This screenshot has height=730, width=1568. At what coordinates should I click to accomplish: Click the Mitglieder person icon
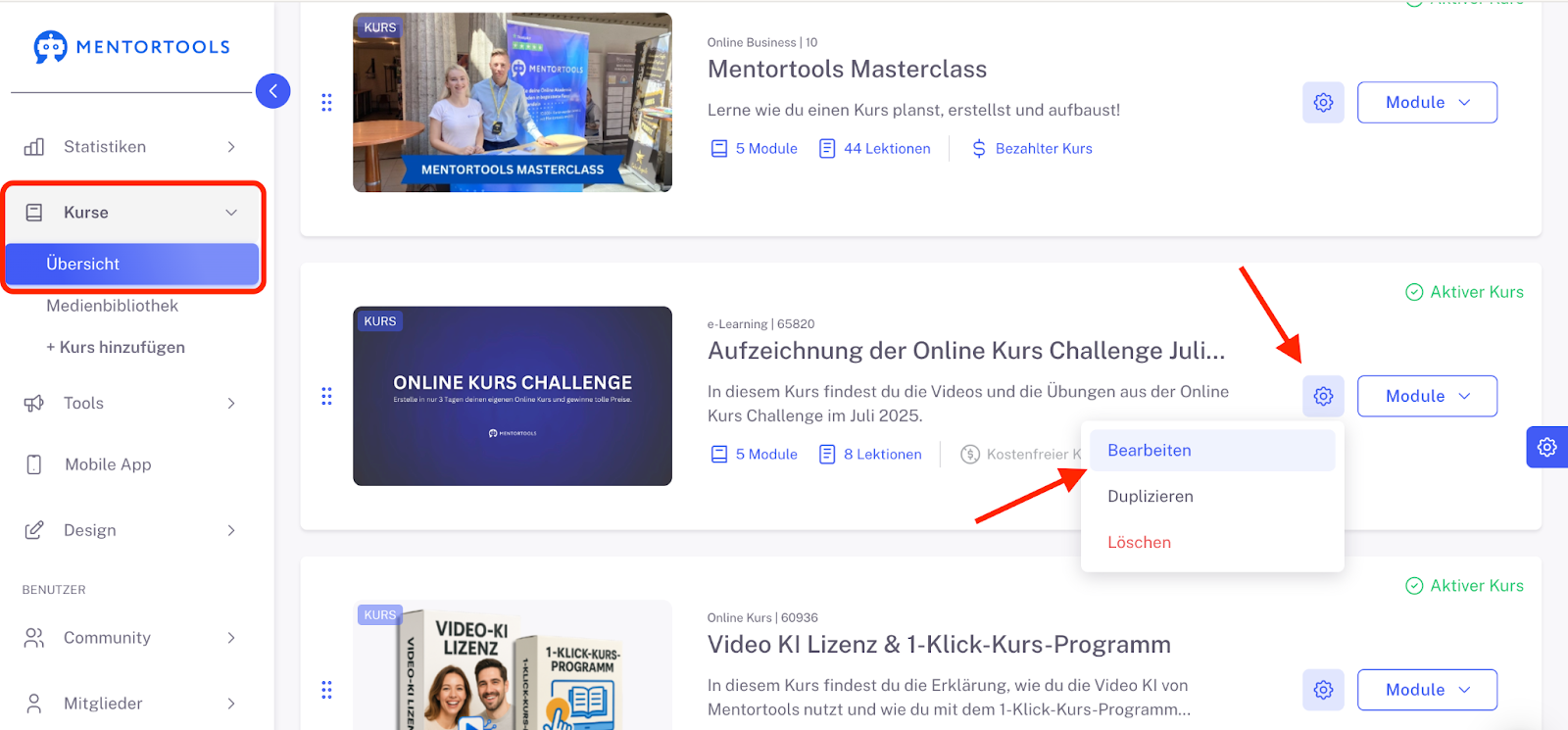tap(34, 704)
